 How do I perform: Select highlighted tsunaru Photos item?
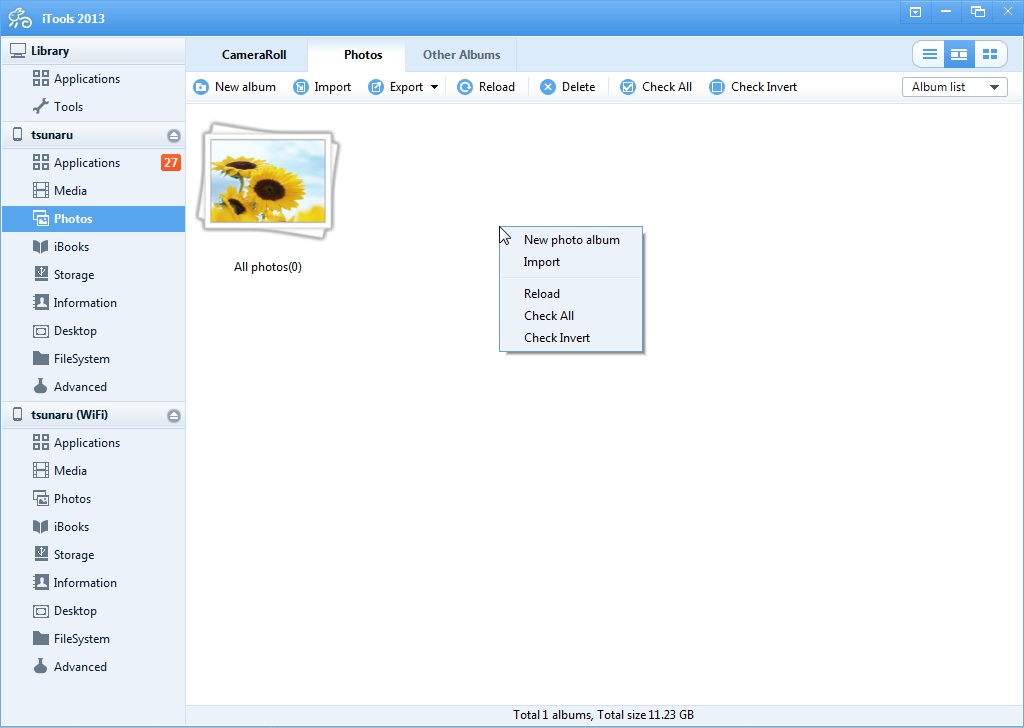93,219
